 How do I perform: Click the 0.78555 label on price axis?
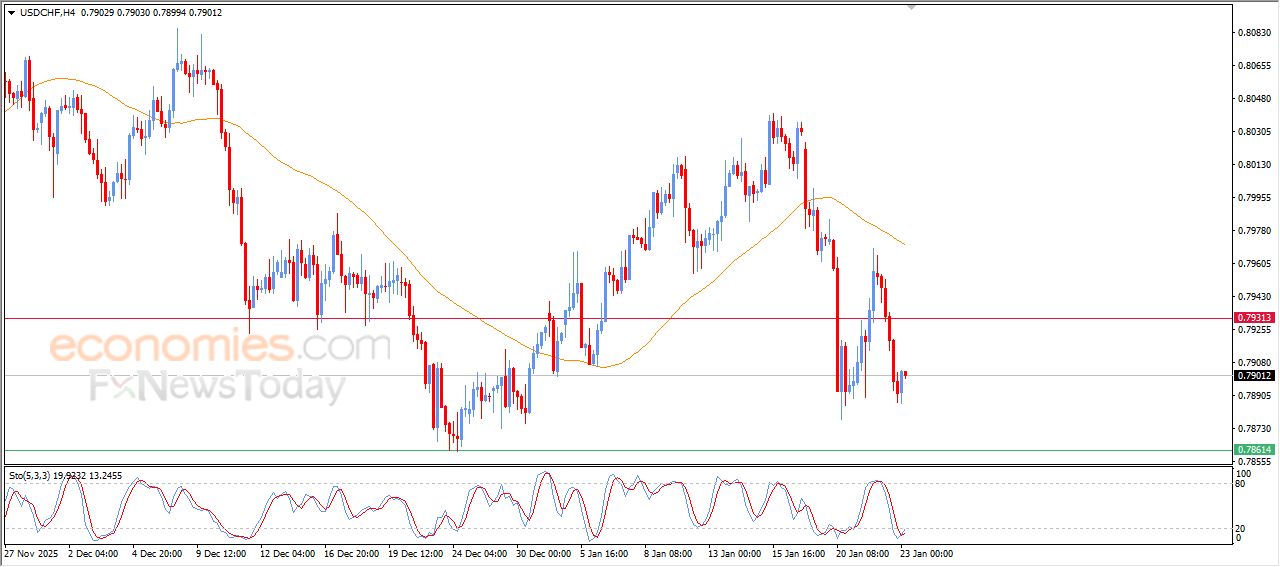(1254, 462)
